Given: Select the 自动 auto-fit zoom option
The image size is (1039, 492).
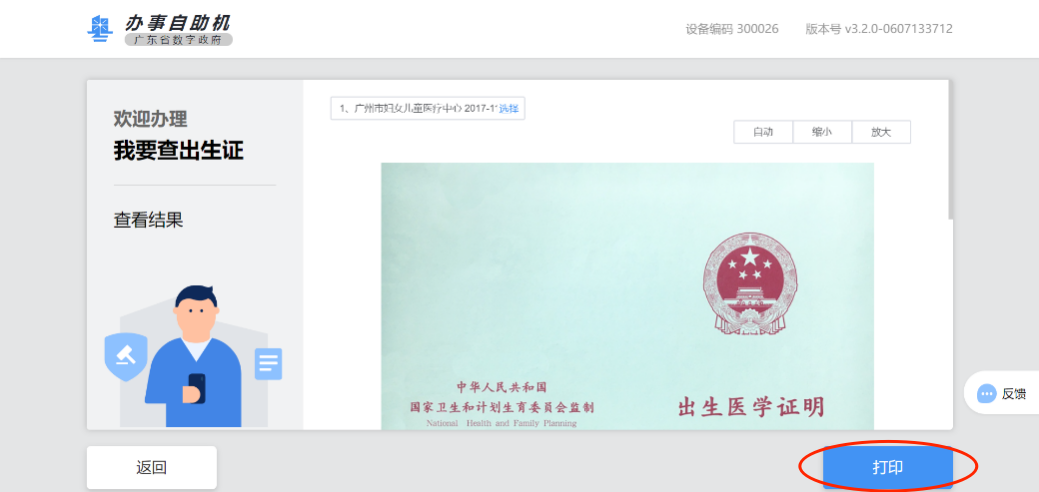Looking at the screenshot, I should point(763,132).
